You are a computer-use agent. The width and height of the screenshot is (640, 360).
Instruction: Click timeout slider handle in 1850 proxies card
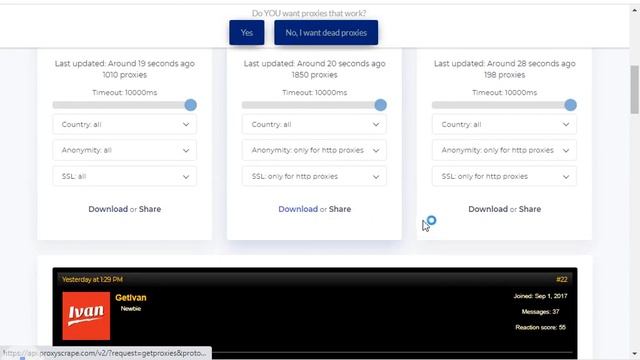click(380, 105)
